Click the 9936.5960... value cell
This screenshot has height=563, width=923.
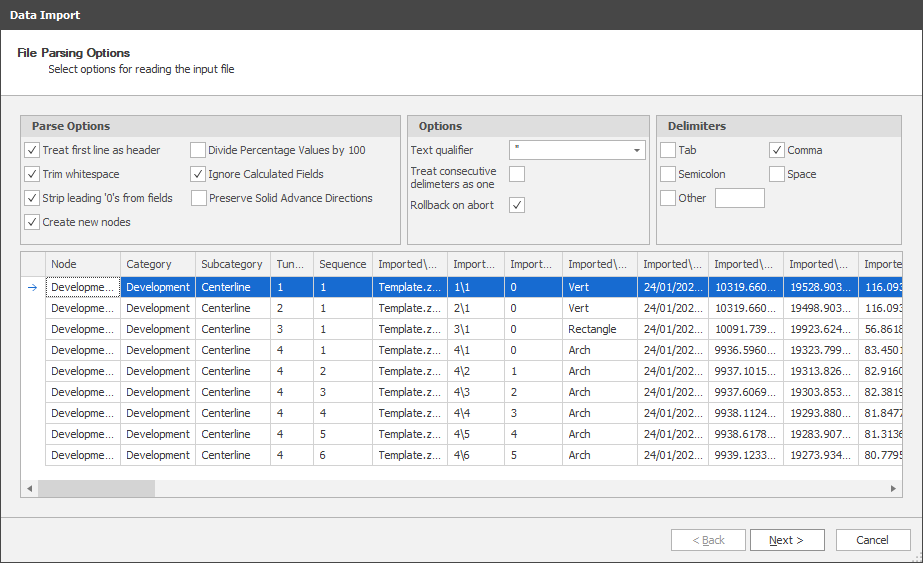pyautogui.click(x=746, y=350)
